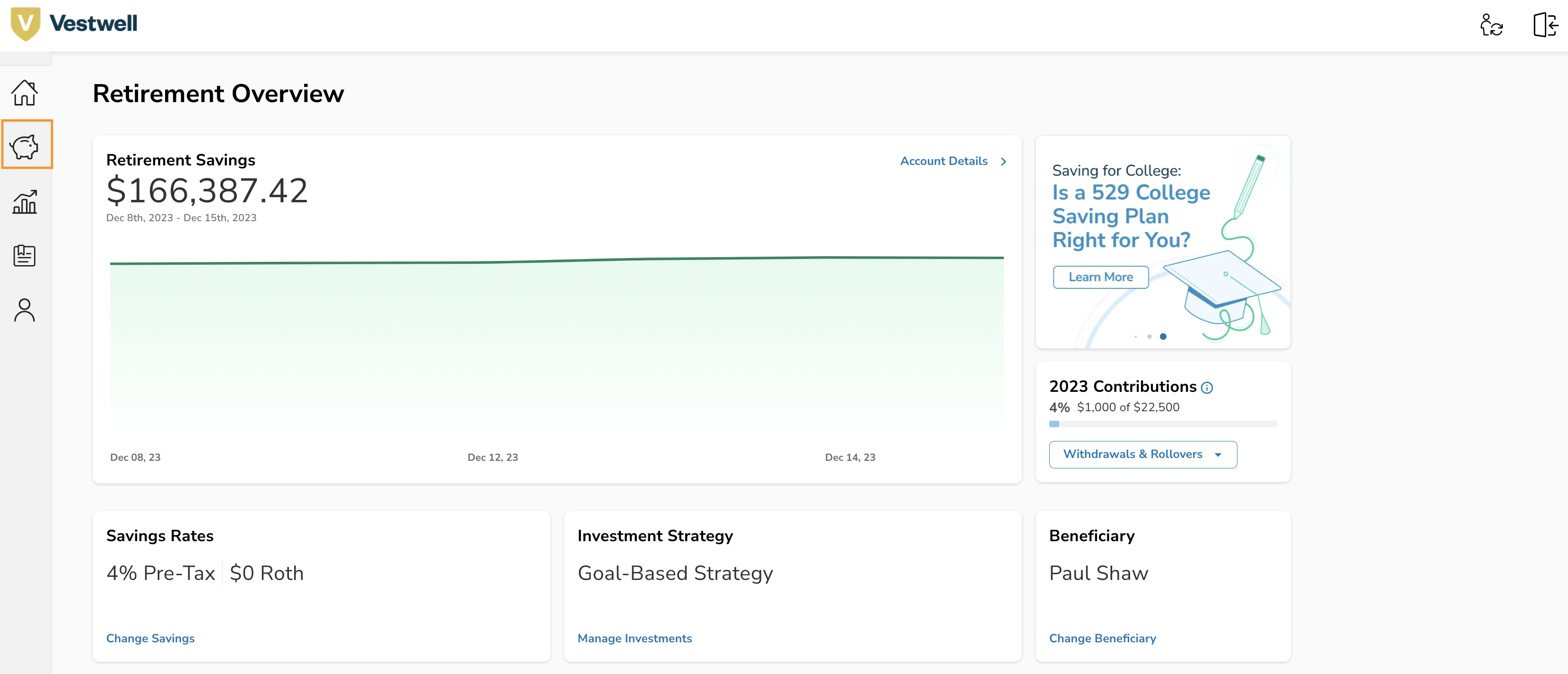Click the info icon beside 2023 Contributions
Viewport: 1568px width, 674px height.
[x=1208, y=388]
